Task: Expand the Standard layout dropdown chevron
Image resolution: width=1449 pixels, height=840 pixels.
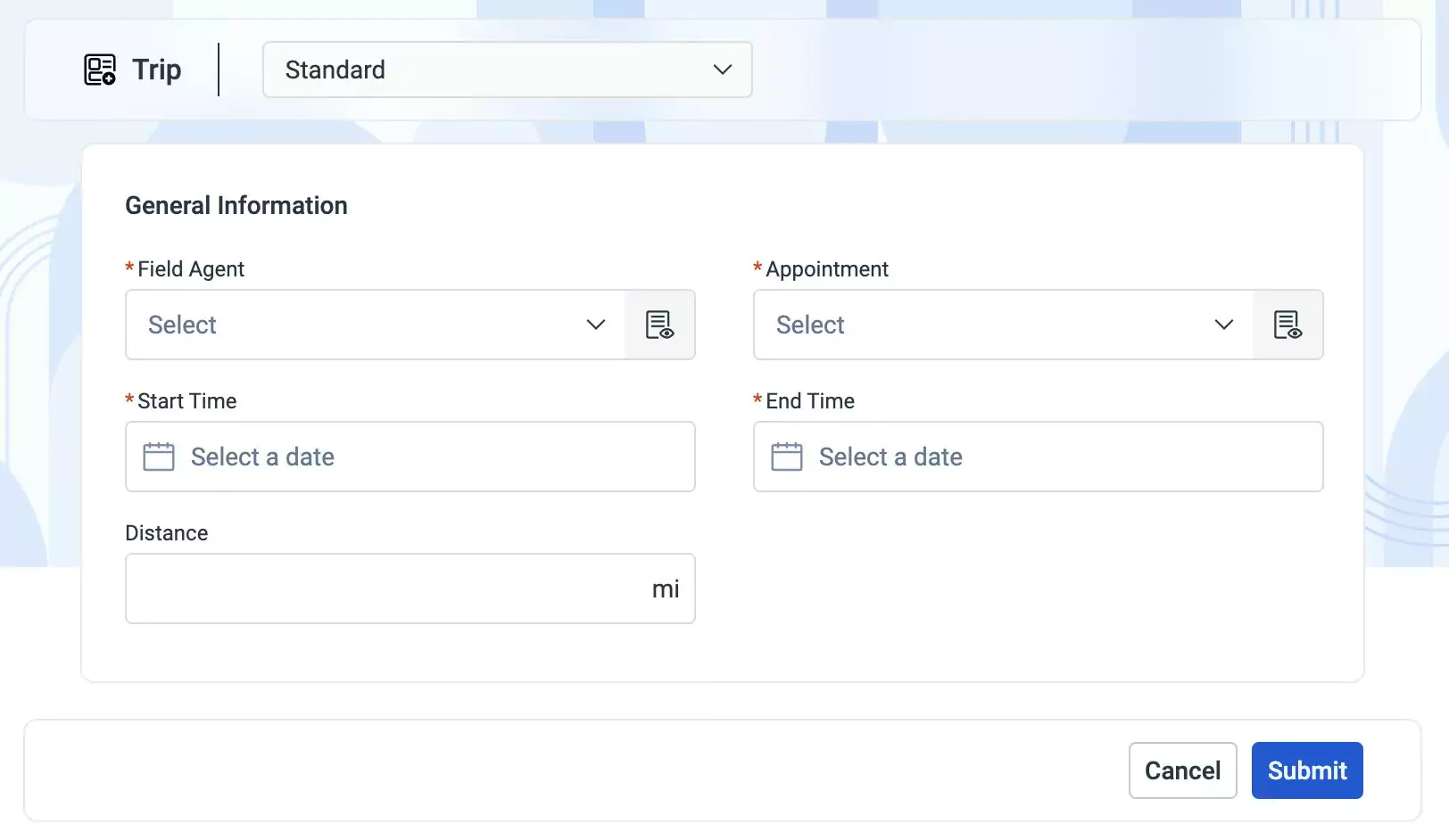Action: (723, 70)
